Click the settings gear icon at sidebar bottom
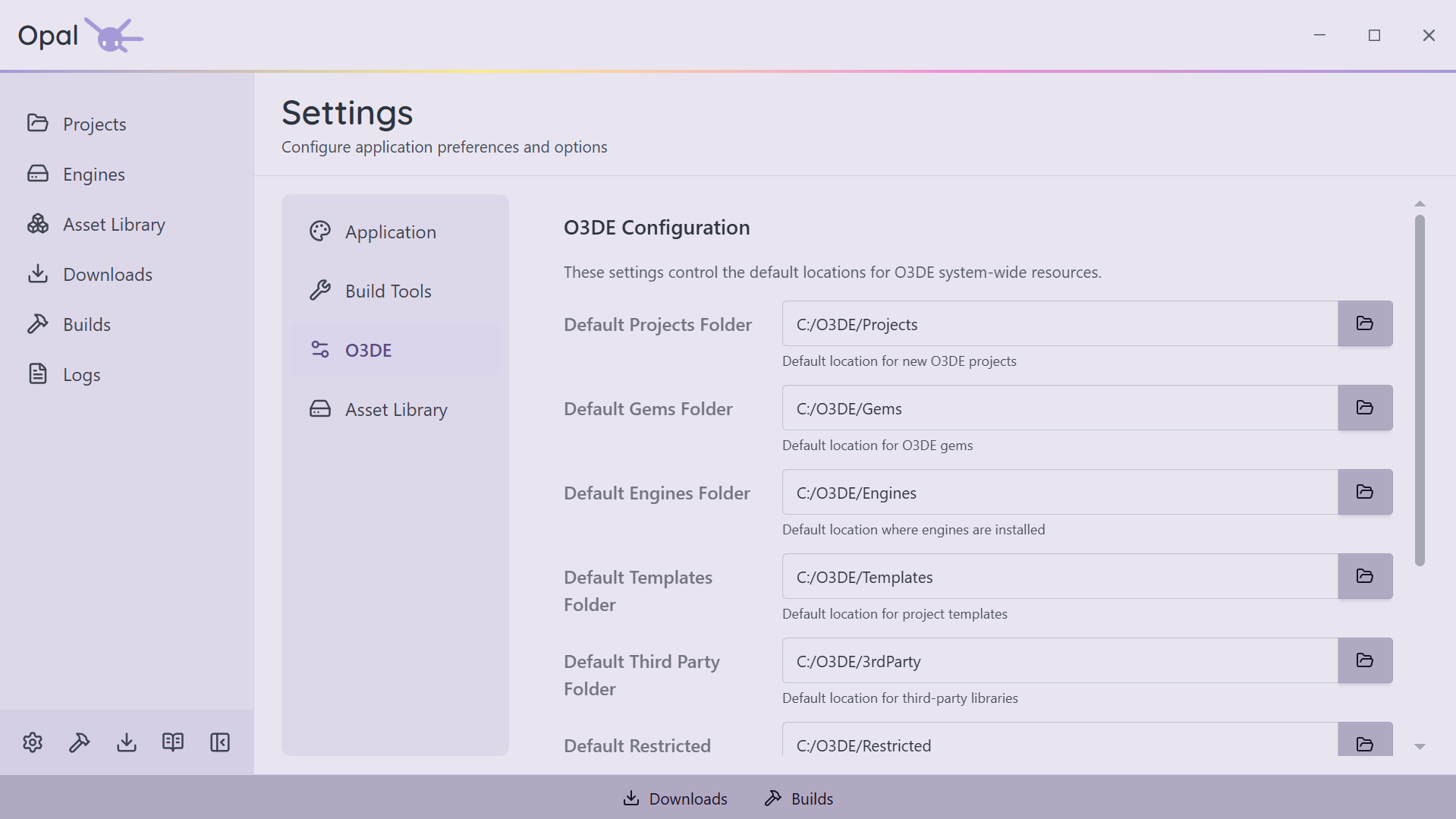The width and height of the screenshot is (1456, 819). point(33,742)
